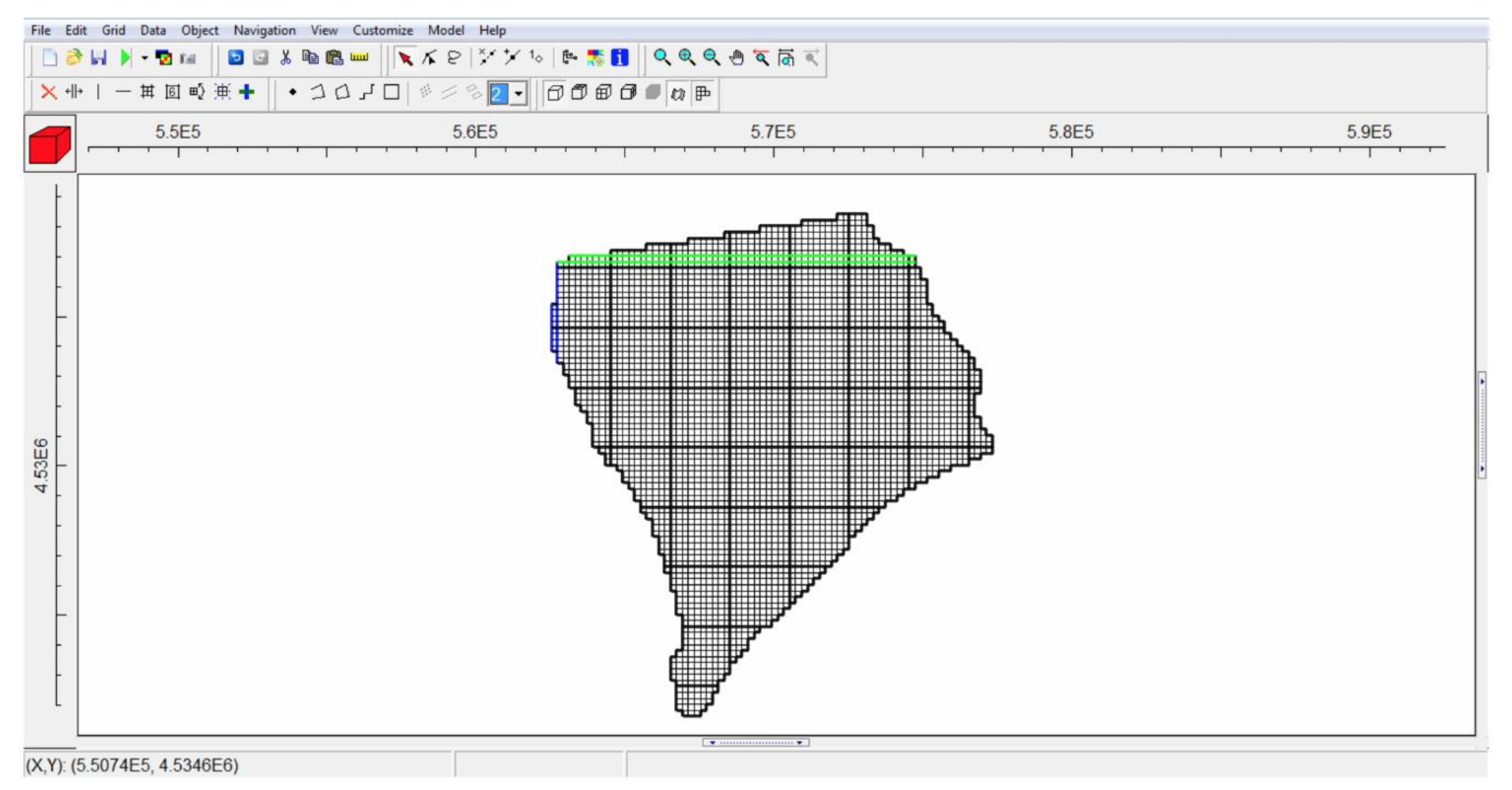Select the Create Point Object tool

click(293, 92)
